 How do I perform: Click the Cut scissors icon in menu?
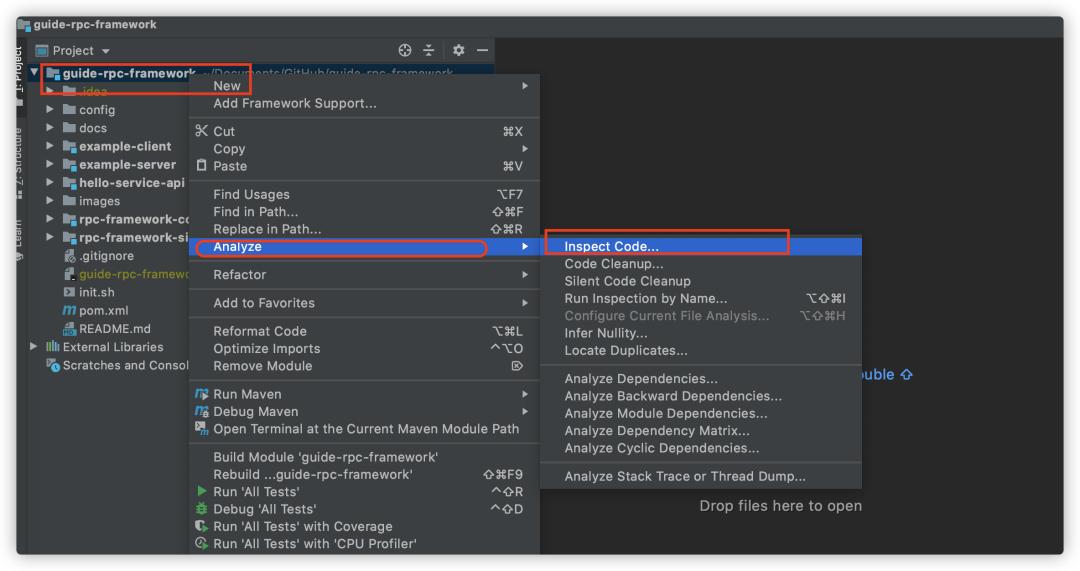tap(201, 131)
